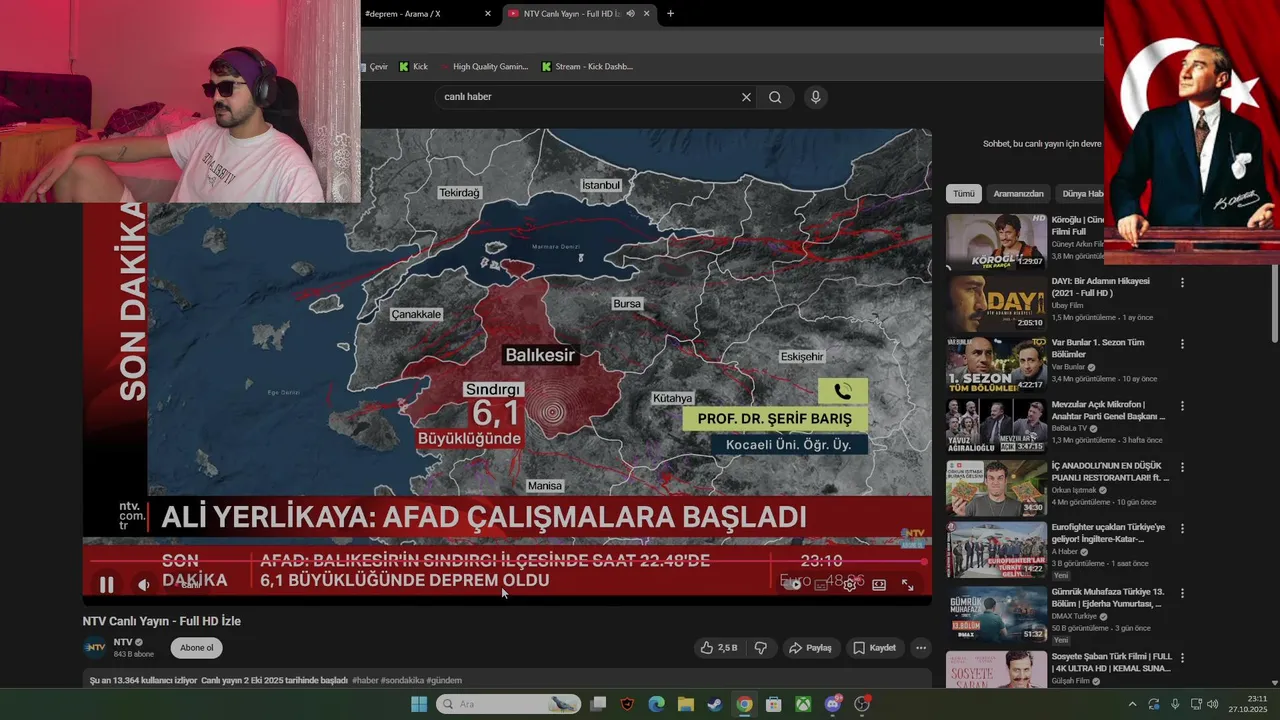Select the Aramanızdan filter chip
The width and height of the screenshot is (1280, 720).
point(1018,193)
